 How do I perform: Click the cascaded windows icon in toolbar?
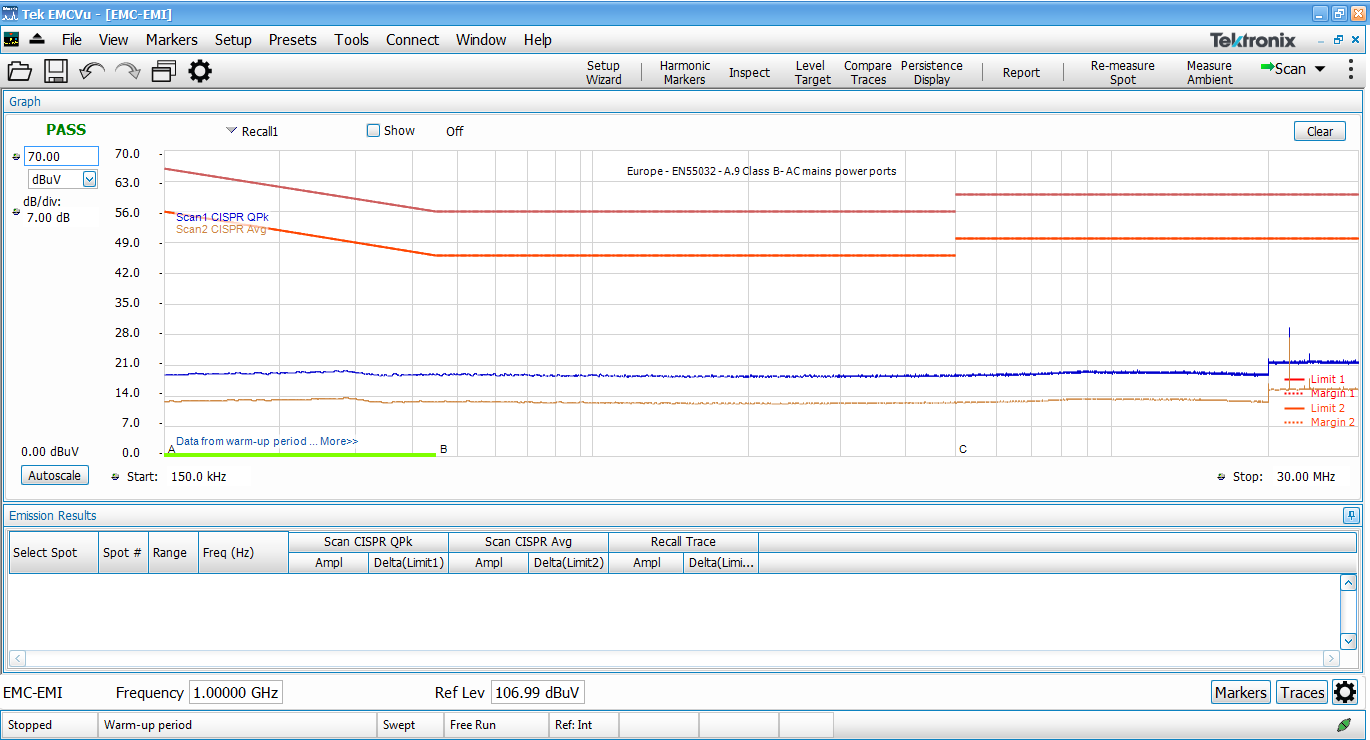(x=163, y=71)
